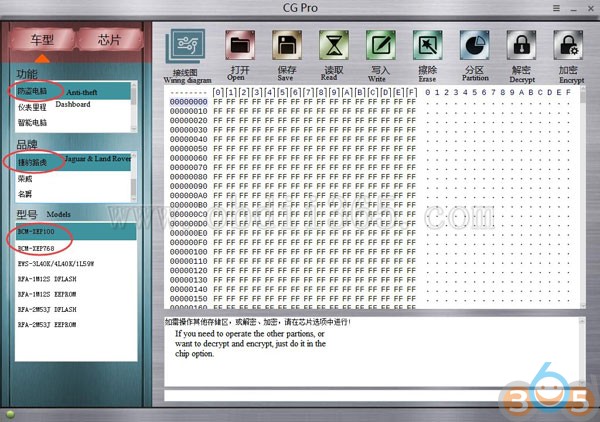Viewport: 600px width, 422px height.
Task: Click the Open file folder icon
Action: [x=240, y=45]
